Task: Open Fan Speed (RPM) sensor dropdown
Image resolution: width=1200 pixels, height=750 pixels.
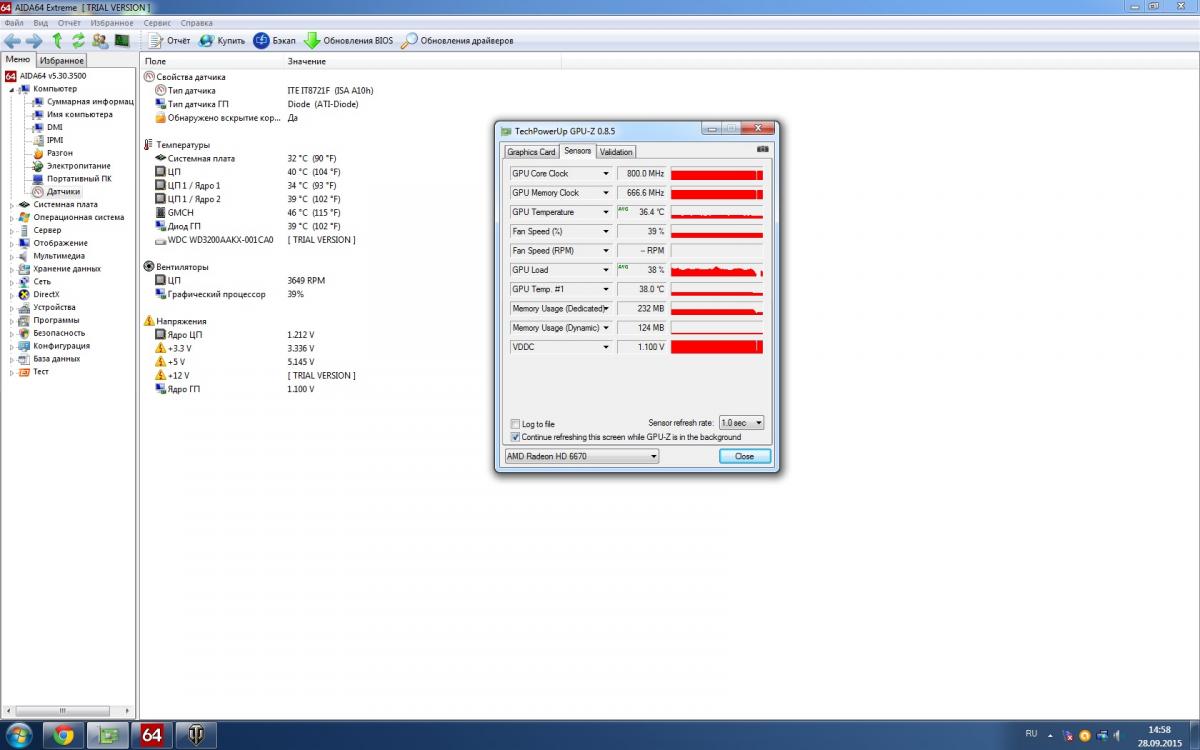Action: click(605, 251)
